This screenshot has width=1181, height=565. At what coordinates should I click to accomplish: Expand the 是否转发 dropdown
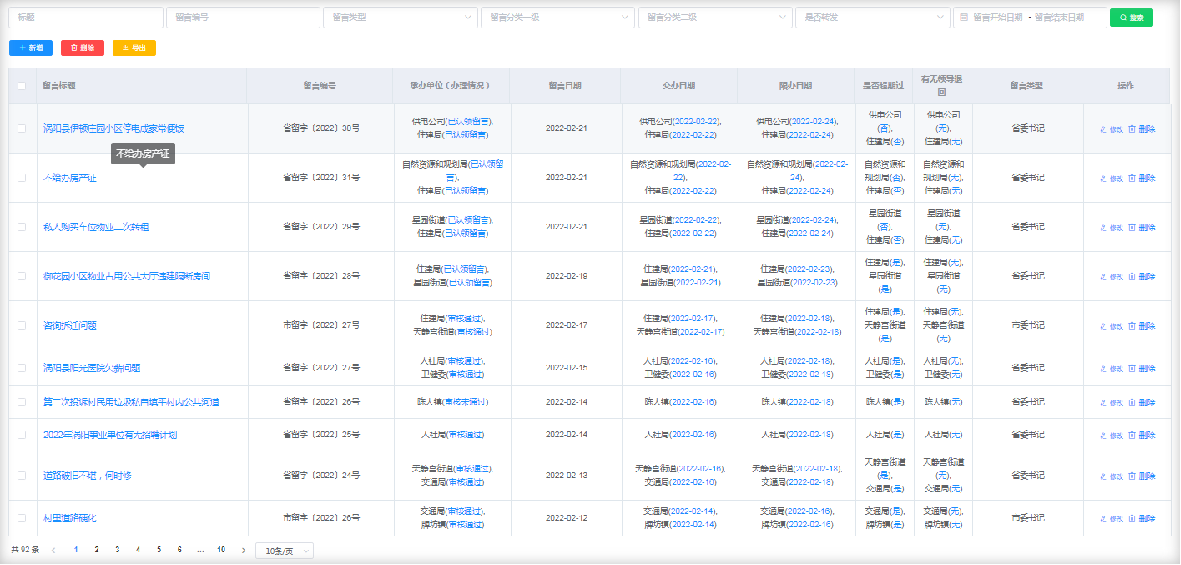(872, 17)
